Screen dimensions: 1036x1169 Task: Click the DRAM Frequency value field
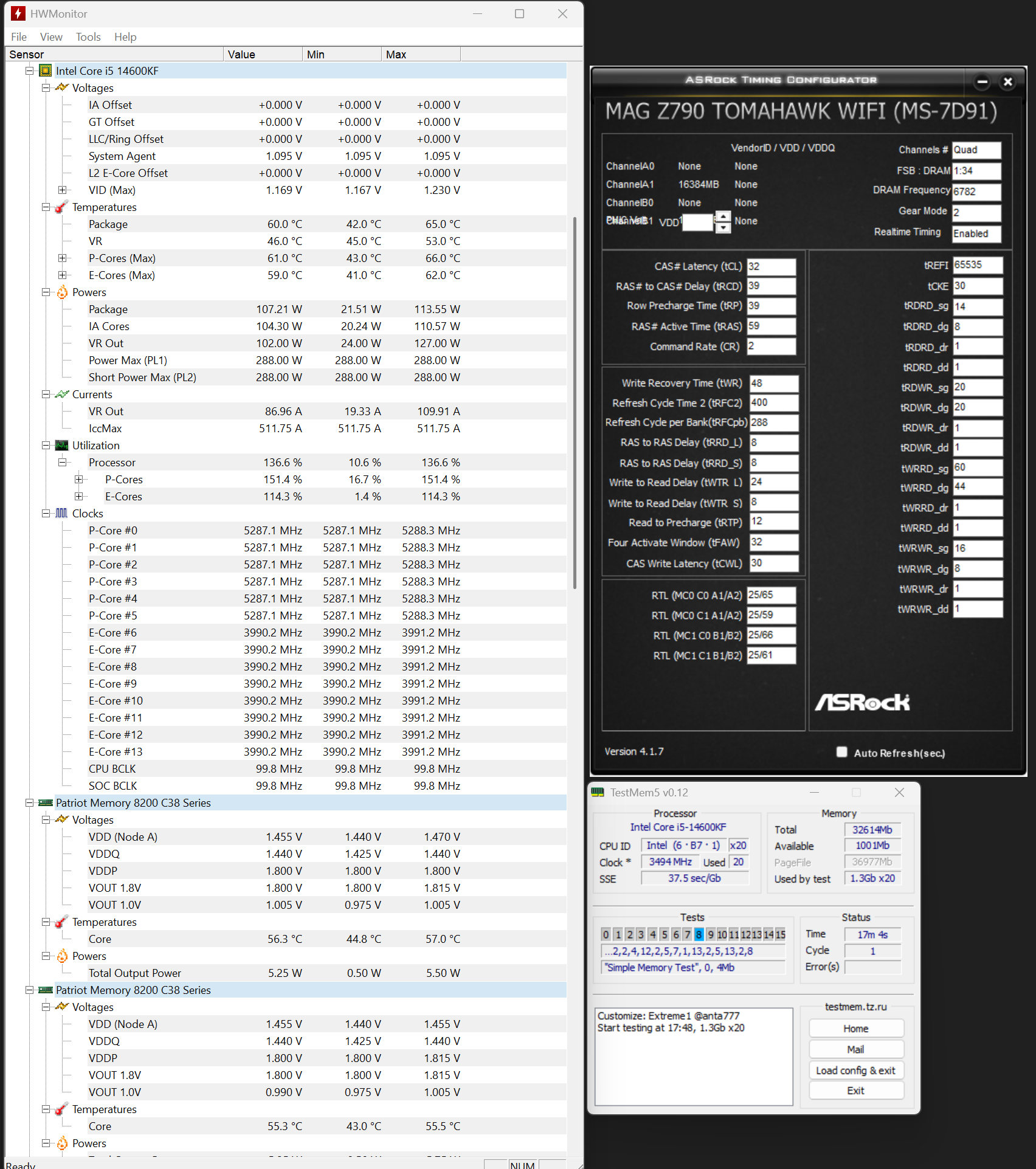976,191
